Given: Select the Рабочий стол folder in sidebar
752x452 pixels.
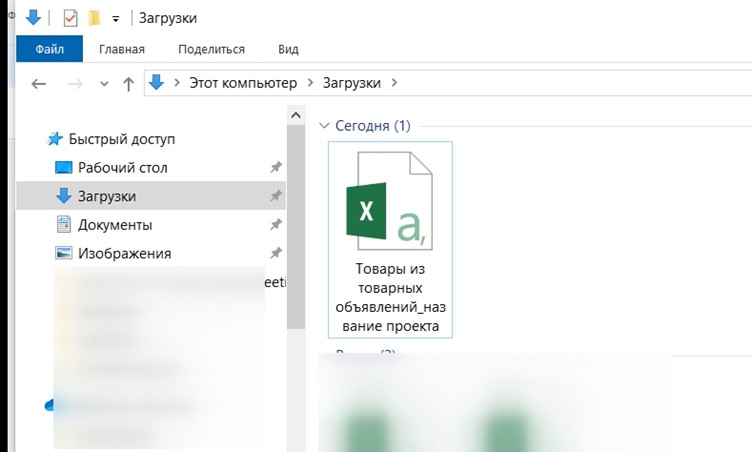Looking at the screenshot, I should point(122,168).
